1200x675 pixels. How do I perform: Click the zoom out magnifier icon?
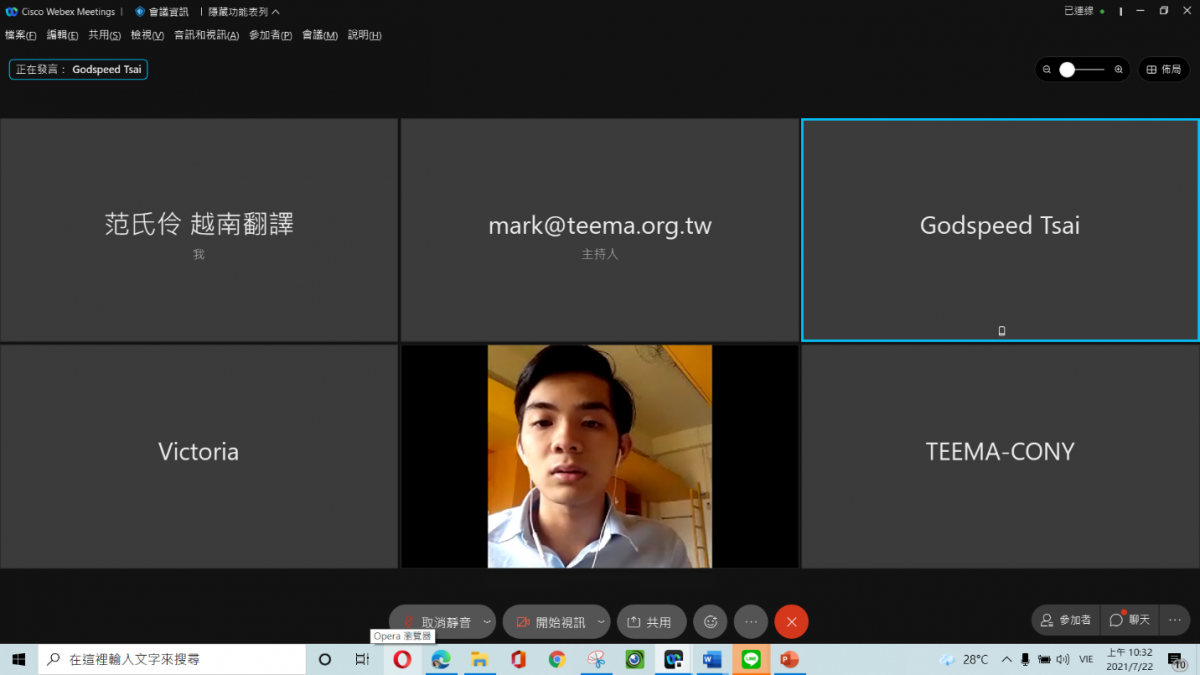point(1047,70)
